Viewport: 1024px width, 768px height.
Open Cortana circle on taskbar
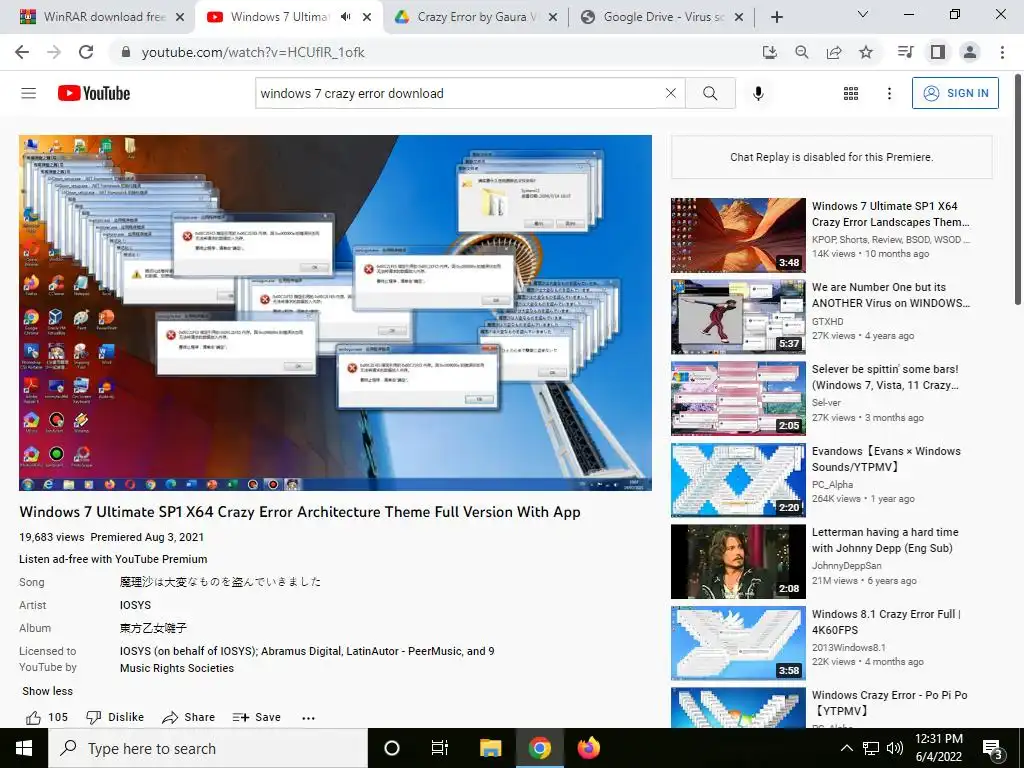[392, 748]
